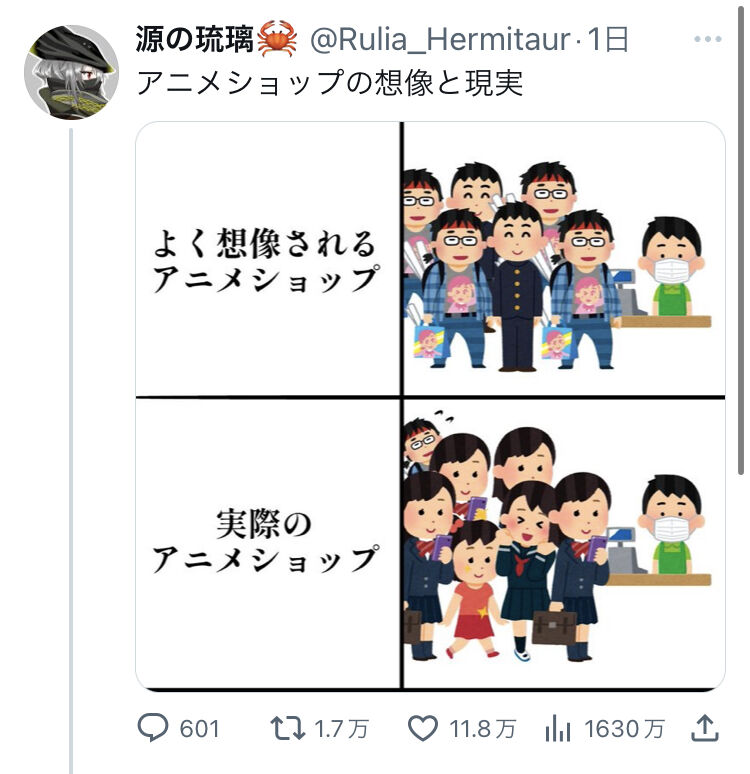750x774 pixels.
Task: Click the 1.7万 retweet count
Action: (341, 729)
